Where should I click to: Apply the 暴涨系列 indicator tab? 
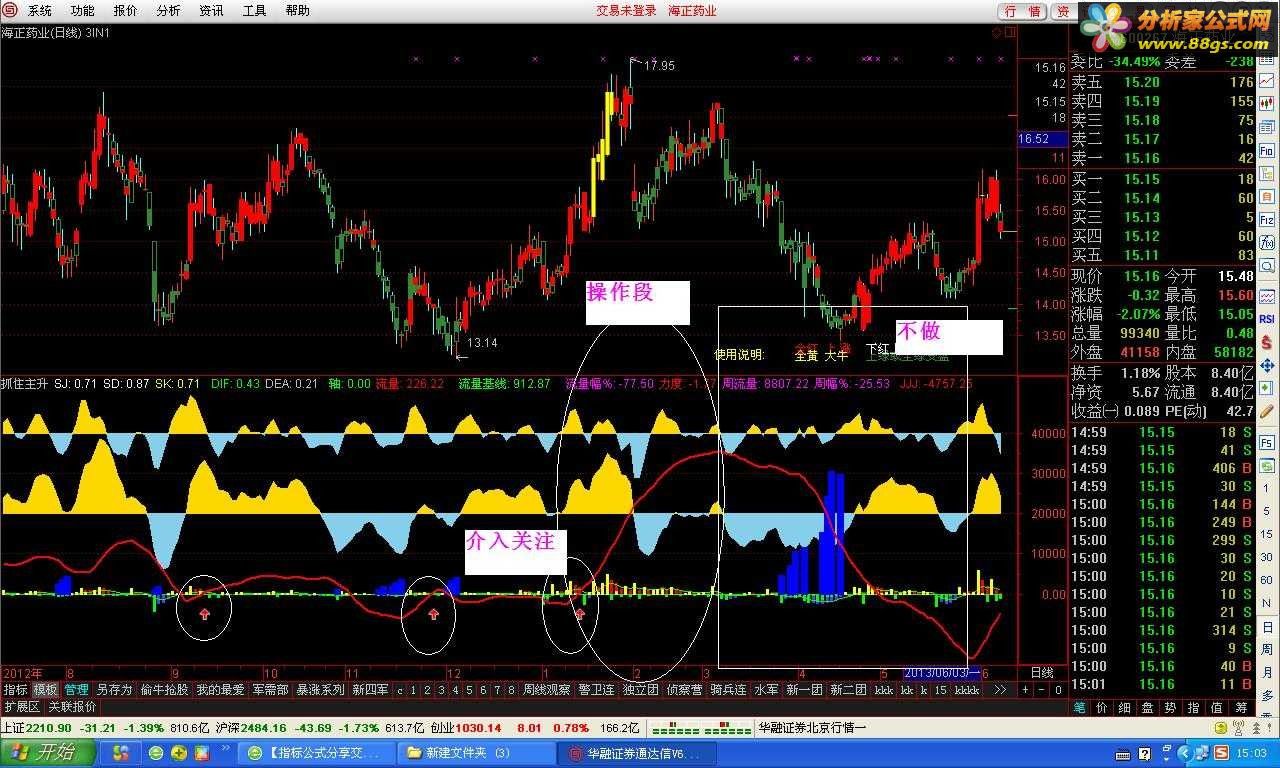tap(320, 690)
